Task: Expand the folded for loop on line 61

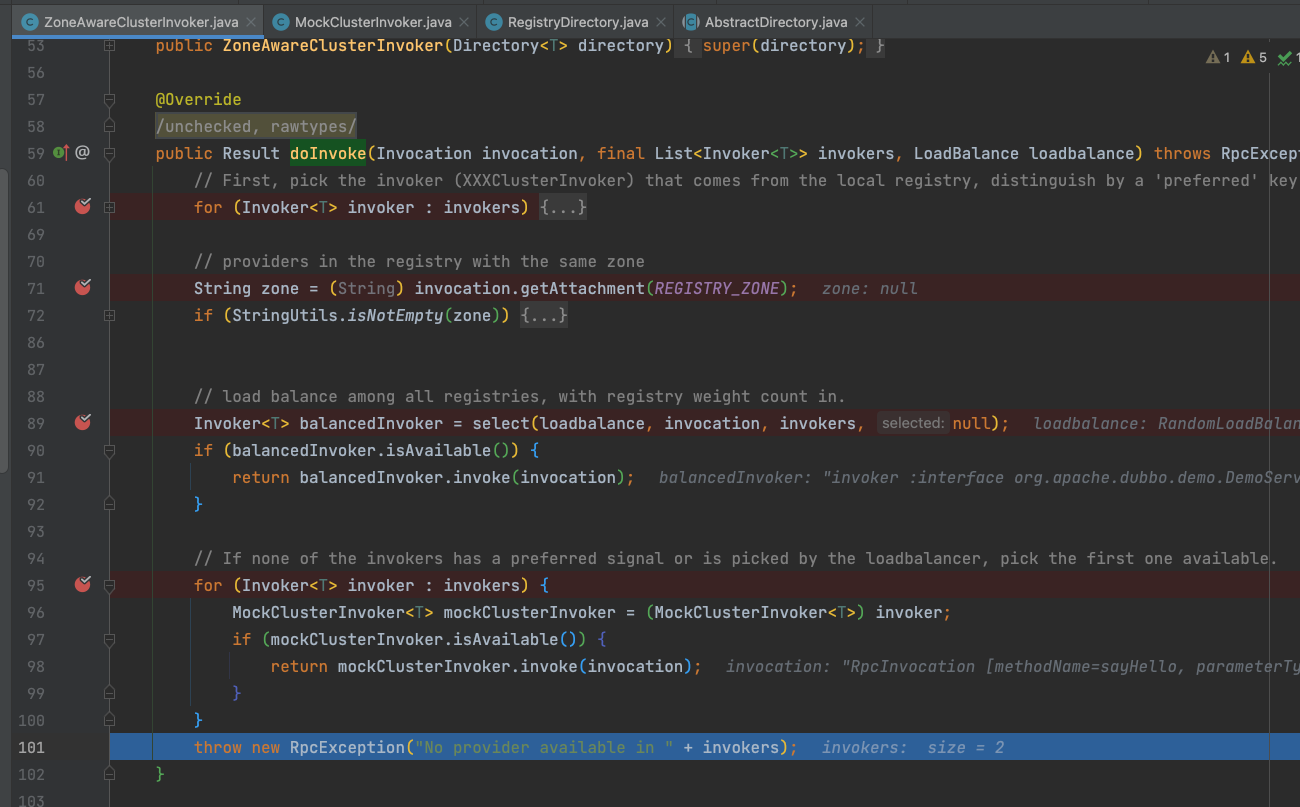Action: [110, 208]
